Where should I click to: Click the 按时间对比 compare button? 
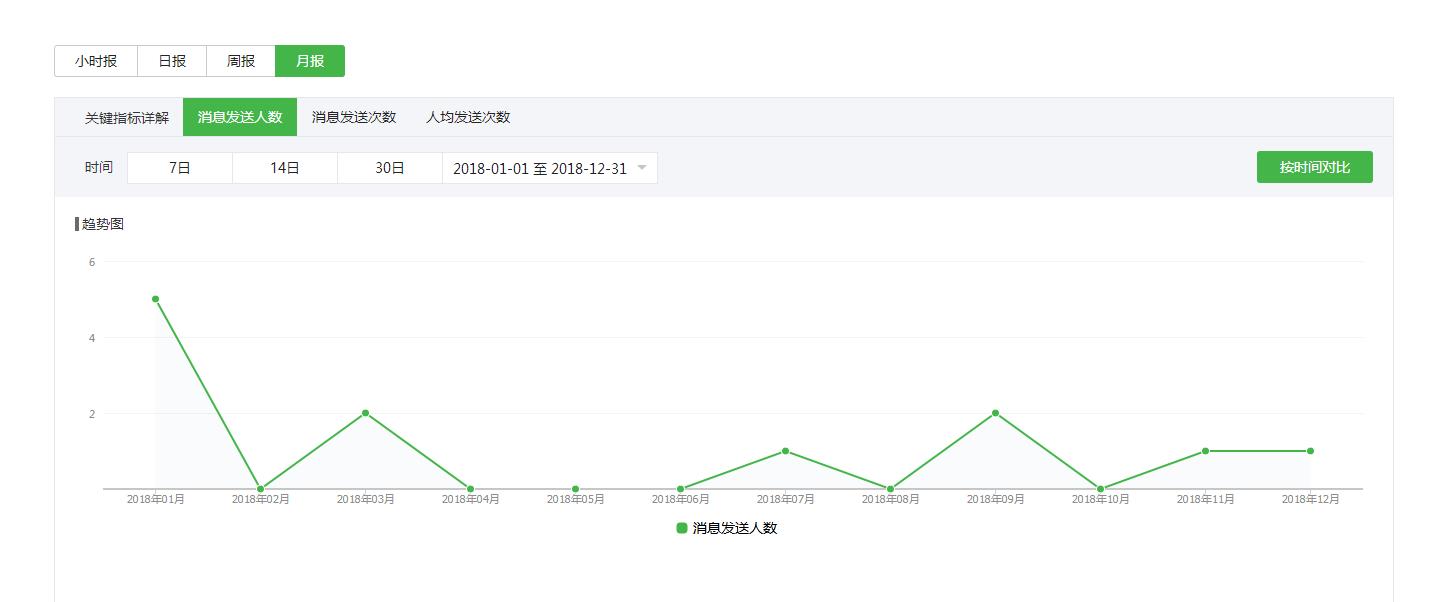1314,167
